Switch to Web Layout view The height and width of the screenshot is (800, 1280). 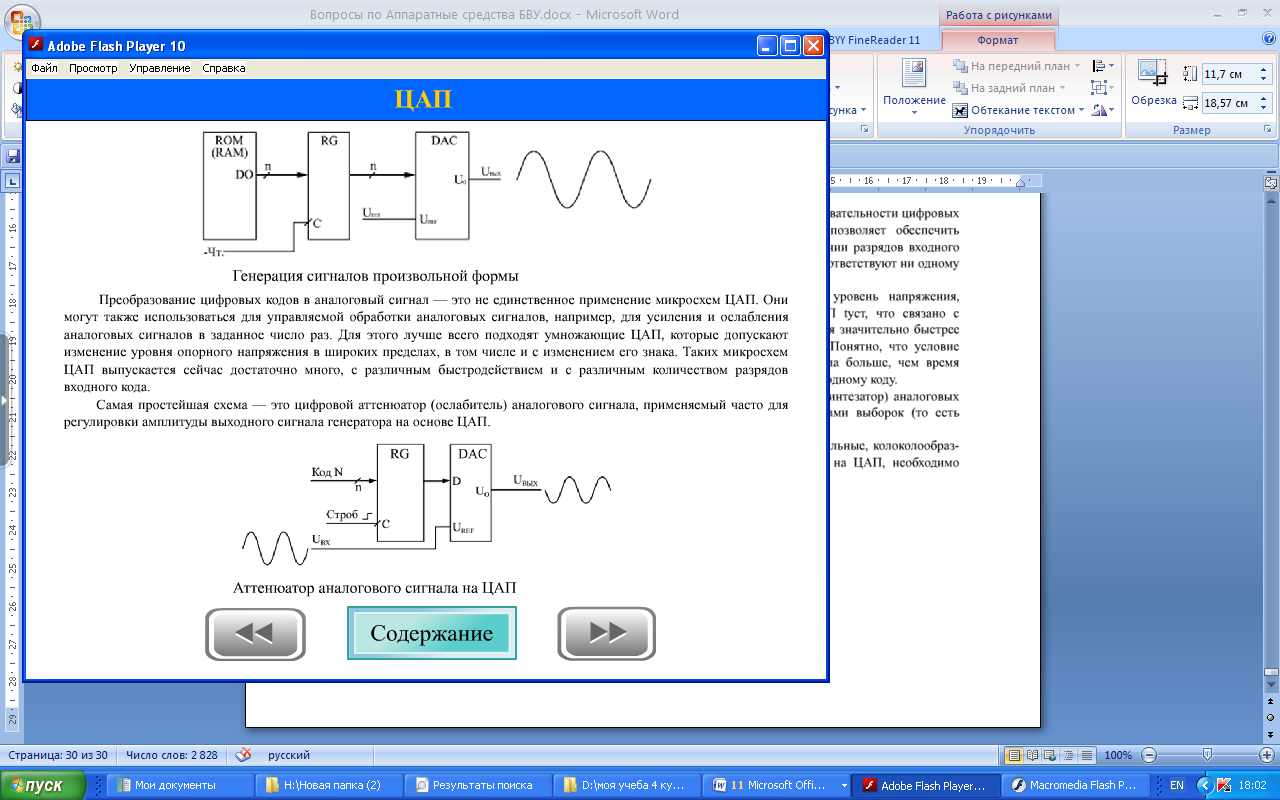coord(1048,755)
